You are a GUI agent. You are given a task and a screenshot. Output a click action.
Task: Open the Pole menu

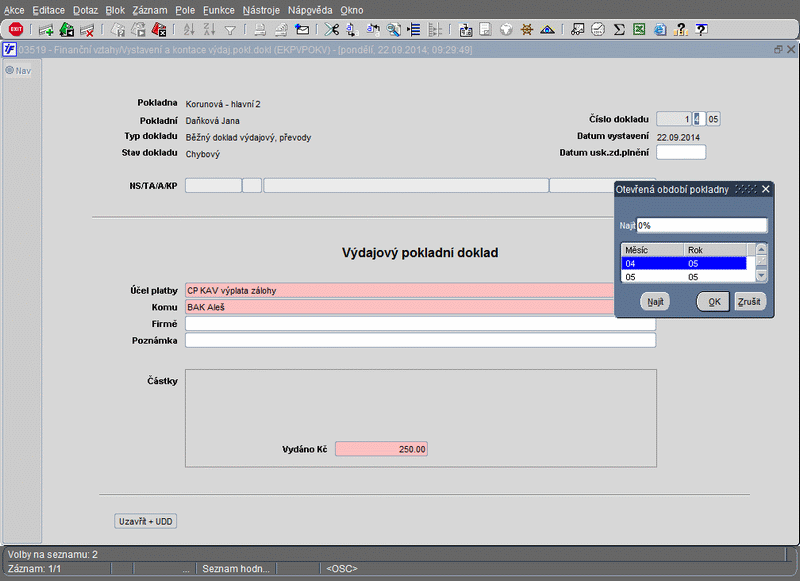185,10
